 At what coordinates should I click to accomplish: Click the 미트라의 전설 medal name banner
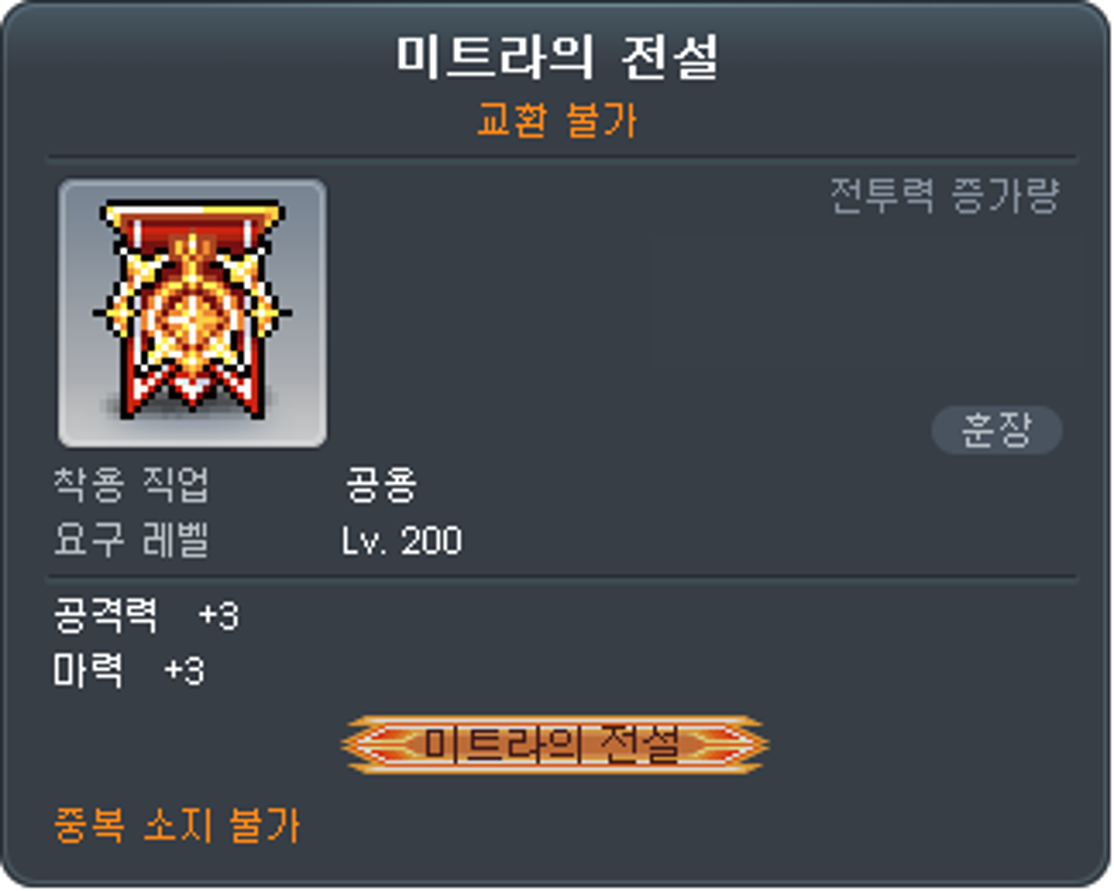click(555, 744)
